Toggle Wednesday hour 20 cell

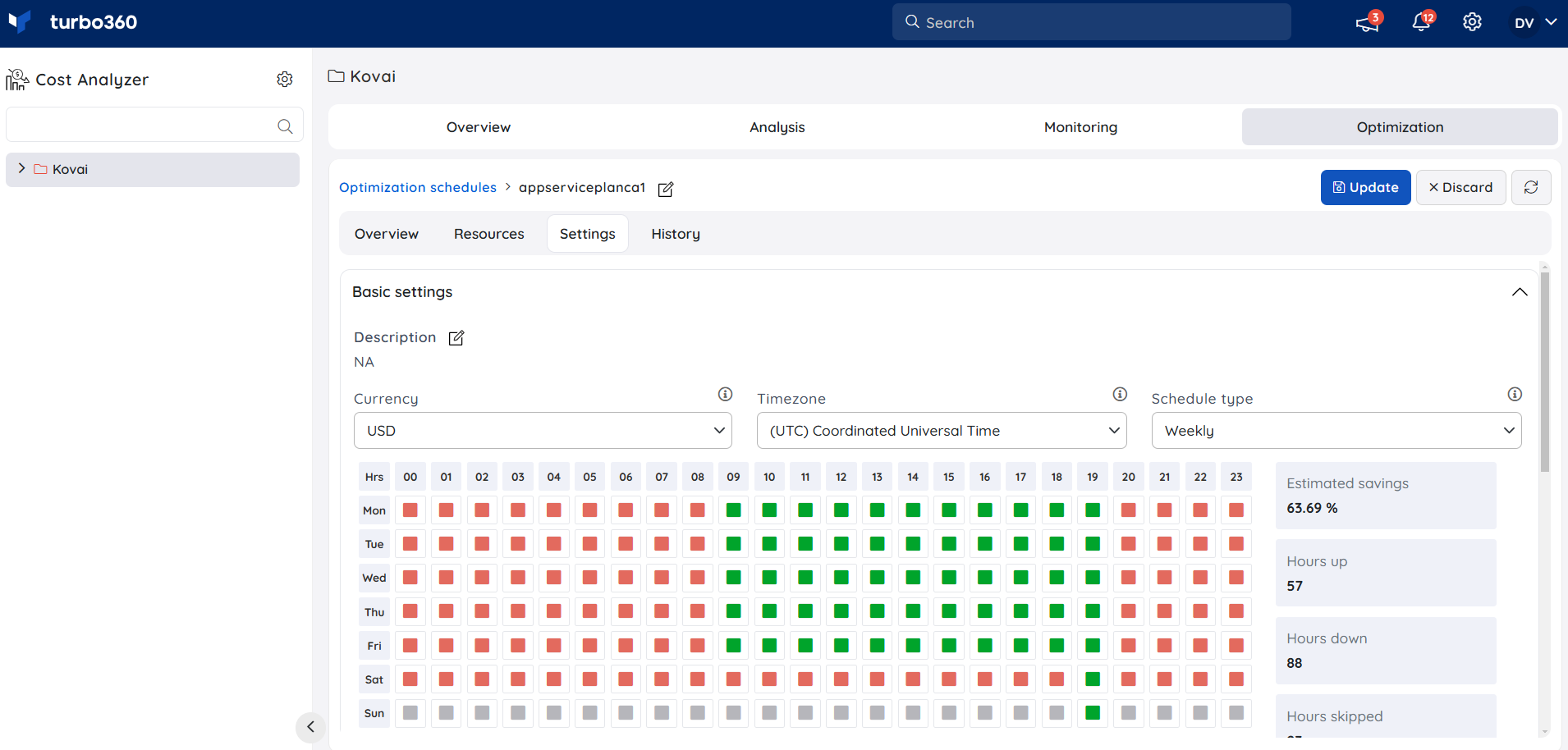1129,578
